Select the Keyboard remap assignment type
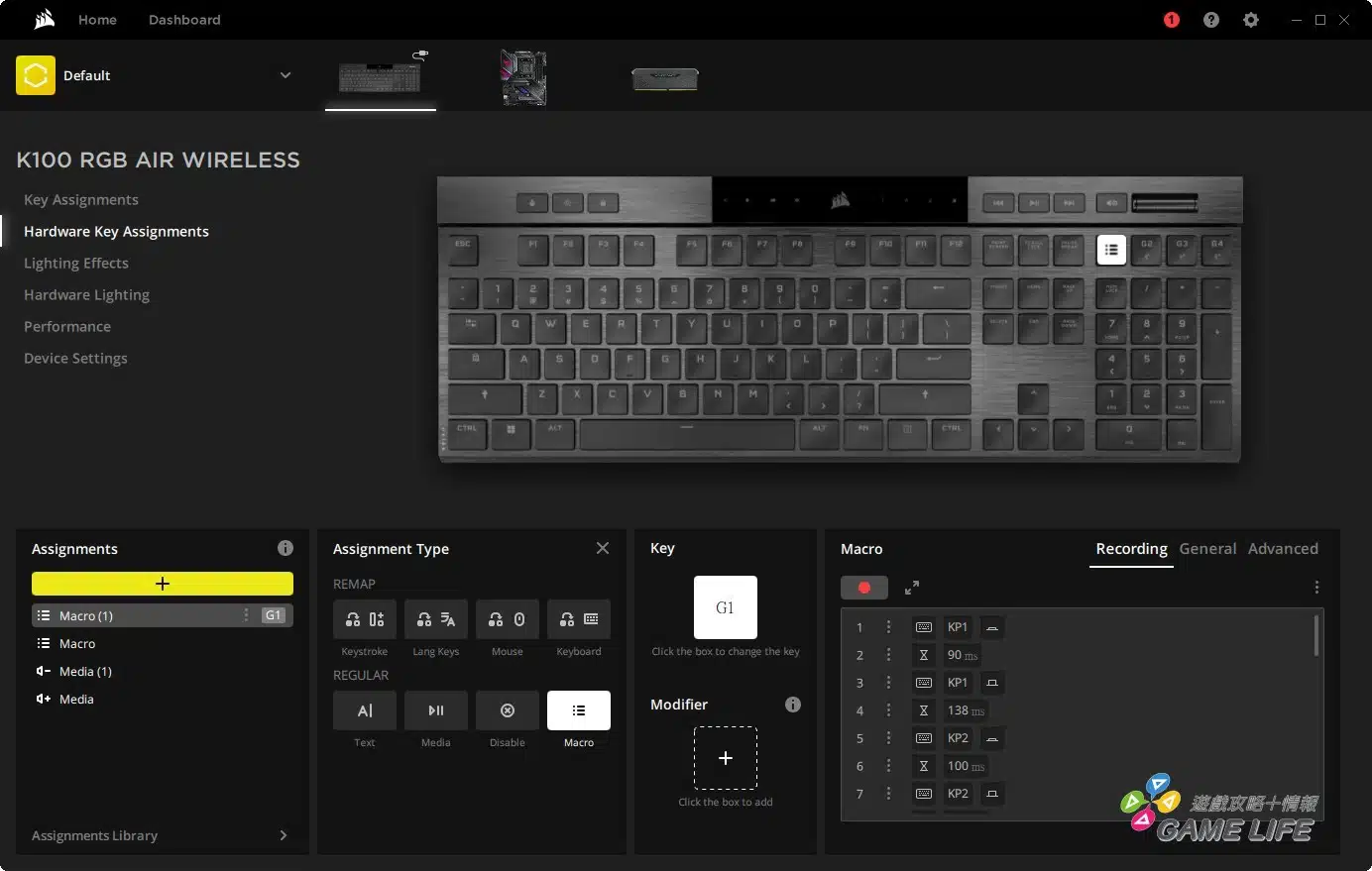This screenshot has height=871, width=1372. [x=579, y=619]
